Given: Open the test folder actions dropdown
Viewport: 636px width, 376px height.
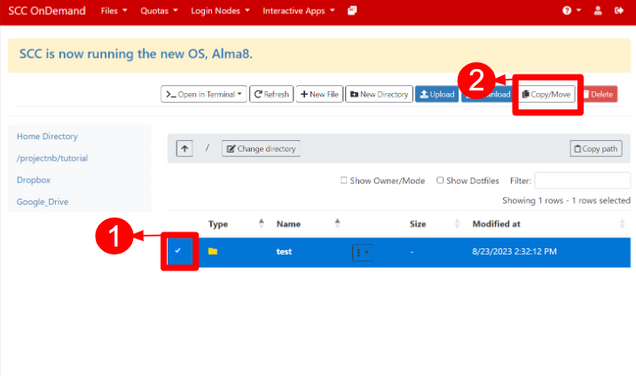Looking at the screenshot, I should click(362, 253).
